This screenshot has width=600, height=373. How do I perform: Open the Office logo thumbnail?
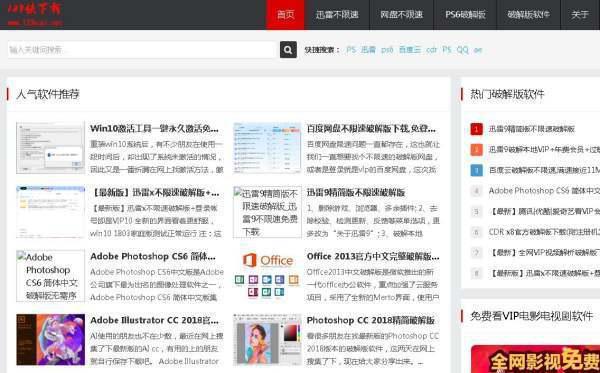[x=267, y=276]
